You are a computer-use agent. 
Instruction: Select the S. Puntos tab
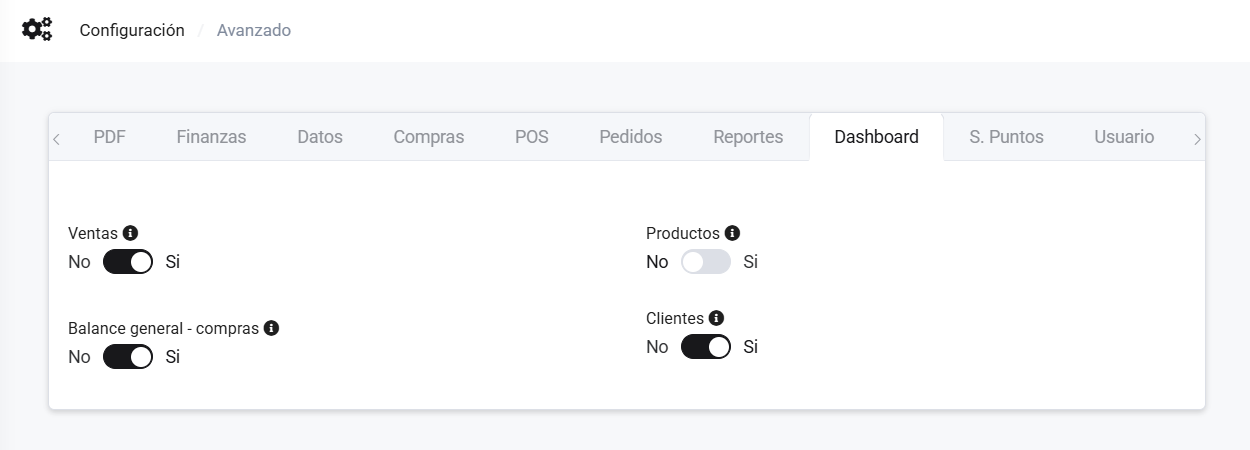(x=1006, y=137)
